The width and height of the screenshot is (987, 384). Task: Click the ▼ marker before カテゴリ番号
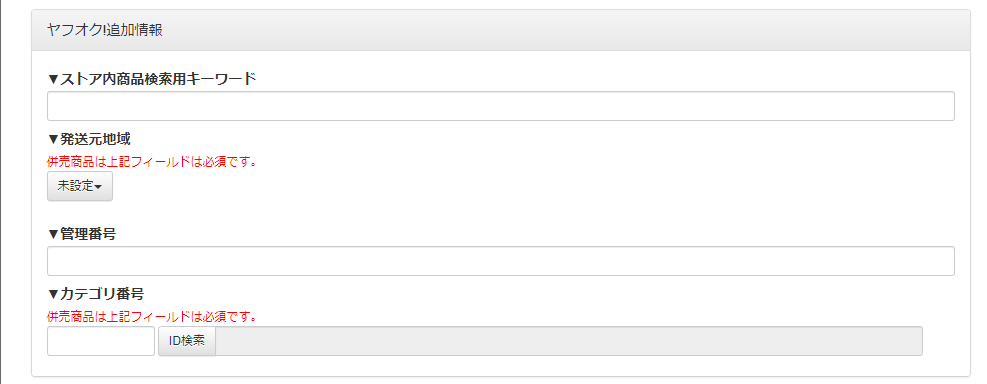click(x=54, y=294)
